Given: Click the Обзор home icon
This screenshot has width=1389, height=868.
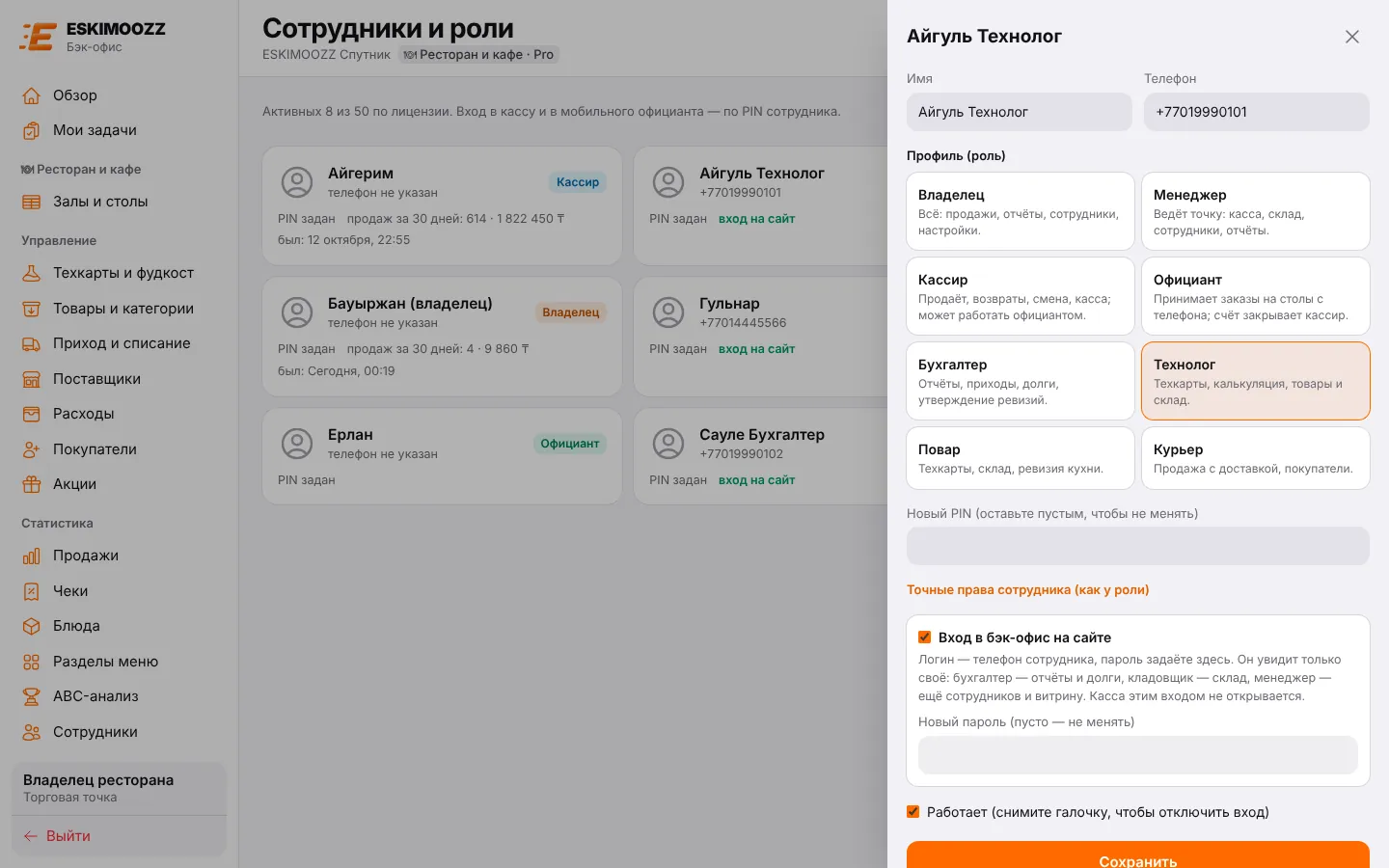Looking at the screenshot, I should 32,95.
